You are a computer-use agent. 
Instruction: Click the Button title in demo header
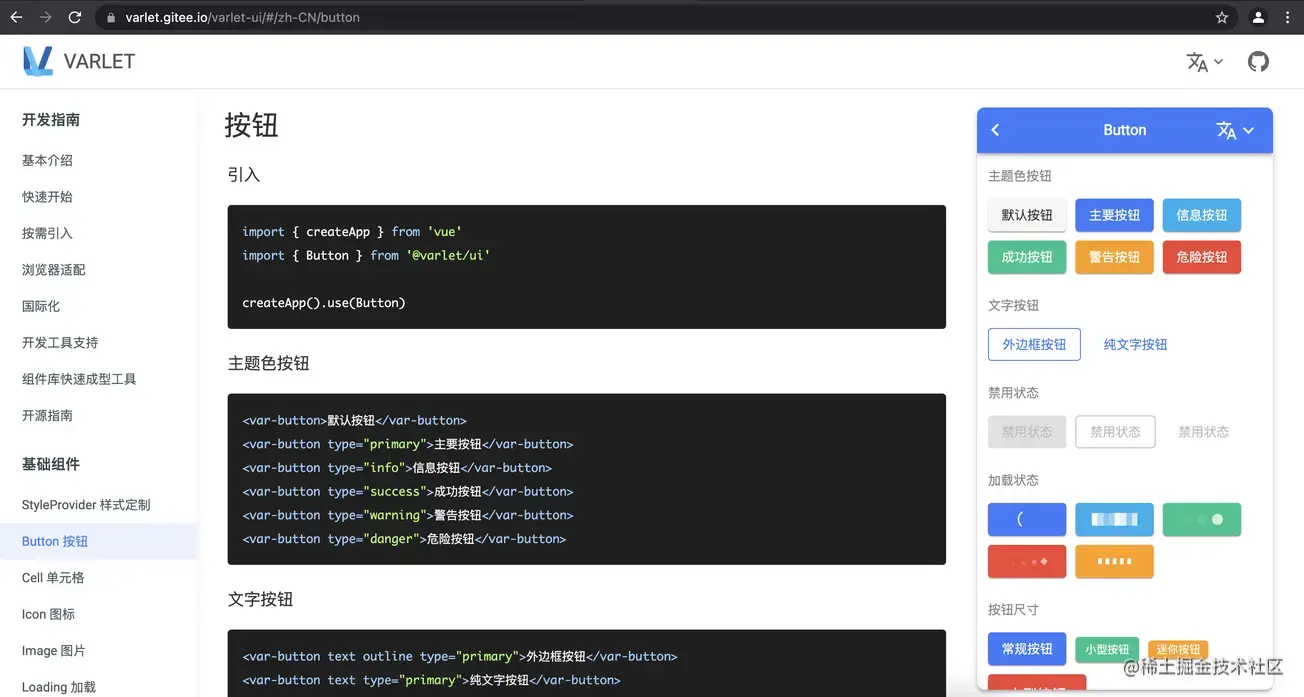pos(1124,130)
